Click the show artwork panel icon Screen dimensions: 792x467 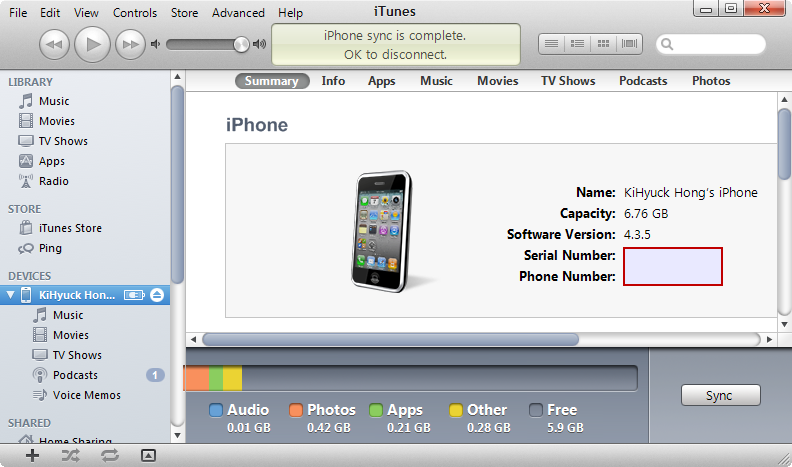pyautogui.click(x=148, y=456)
